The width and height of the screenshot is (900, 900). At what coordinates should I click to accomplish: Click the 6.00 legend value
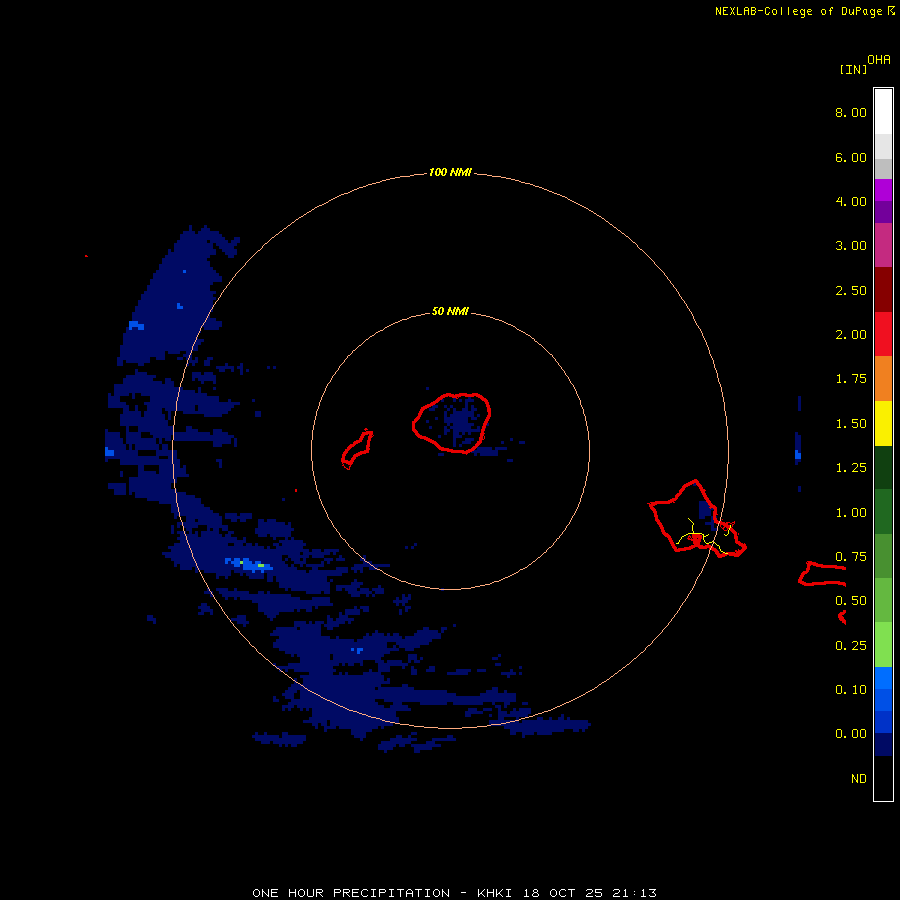pyautogui.click(x=851, y=157)
